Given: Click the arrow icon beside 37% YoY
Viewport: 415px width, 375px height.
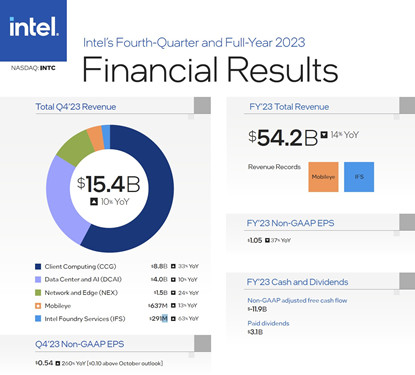Looking at the screenshot, I should [x=267, y=240].
